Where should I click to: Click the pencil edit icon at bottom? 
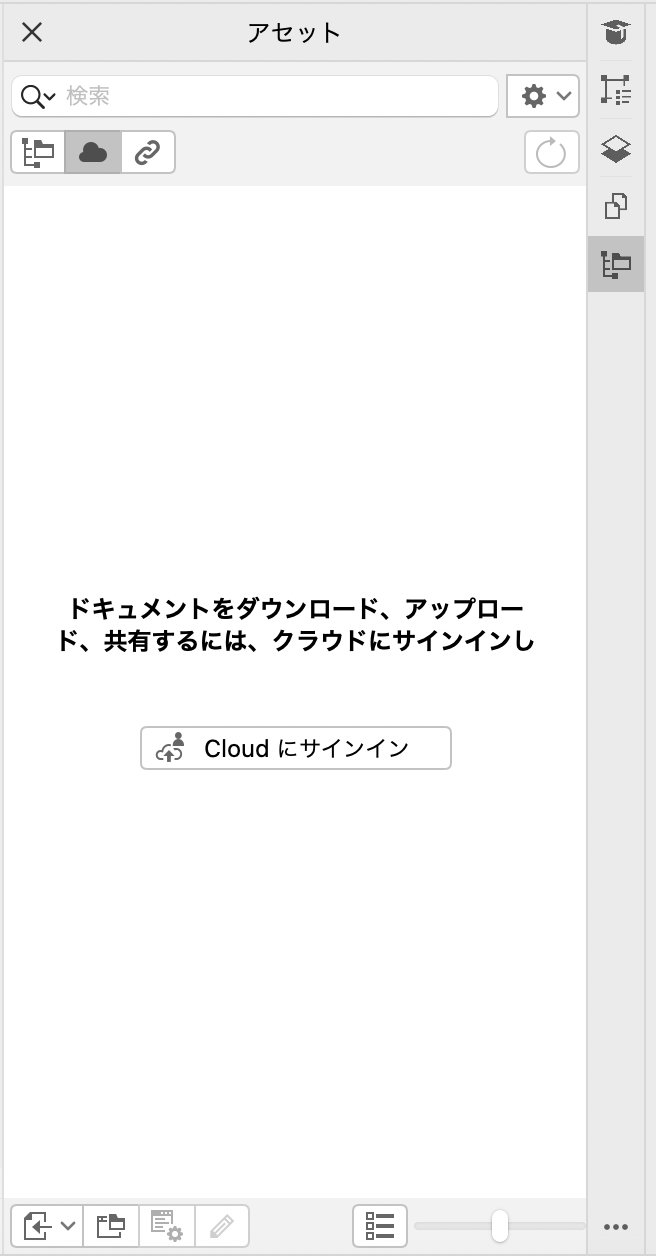click(222, 1225)
